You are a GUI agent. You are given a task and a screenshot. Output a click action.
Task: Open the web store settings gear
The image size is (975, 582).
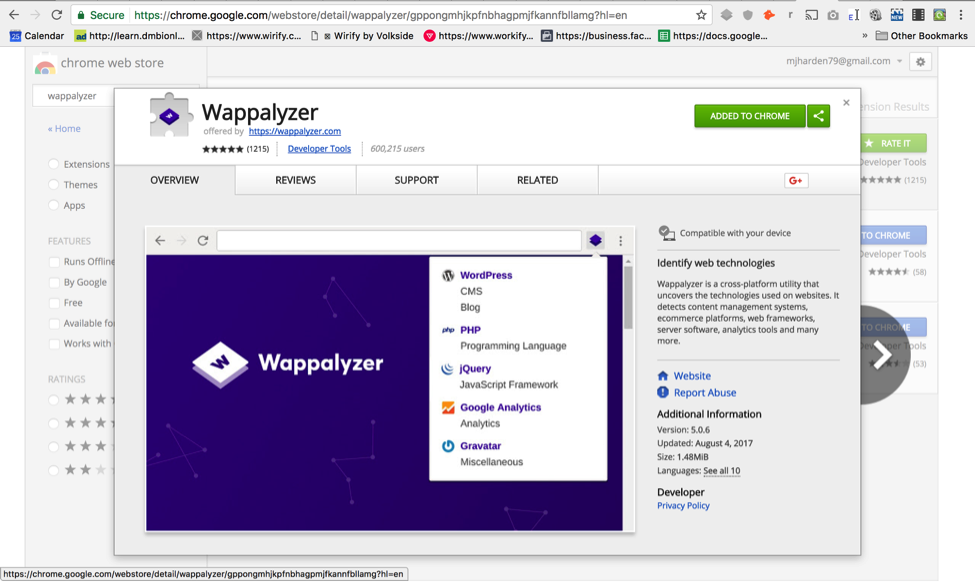point(920,62)
